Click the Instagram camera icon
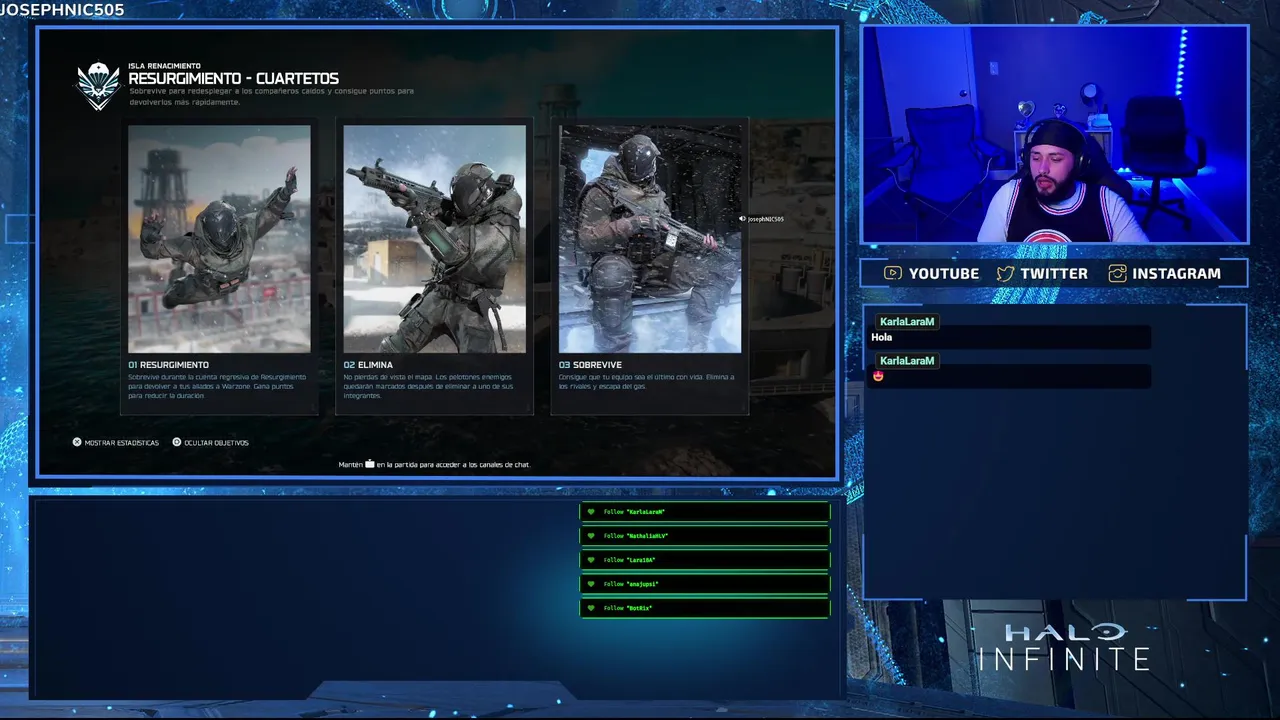Image resolution: width=1280 pixels, height=720 pixels. (1117, 273)
